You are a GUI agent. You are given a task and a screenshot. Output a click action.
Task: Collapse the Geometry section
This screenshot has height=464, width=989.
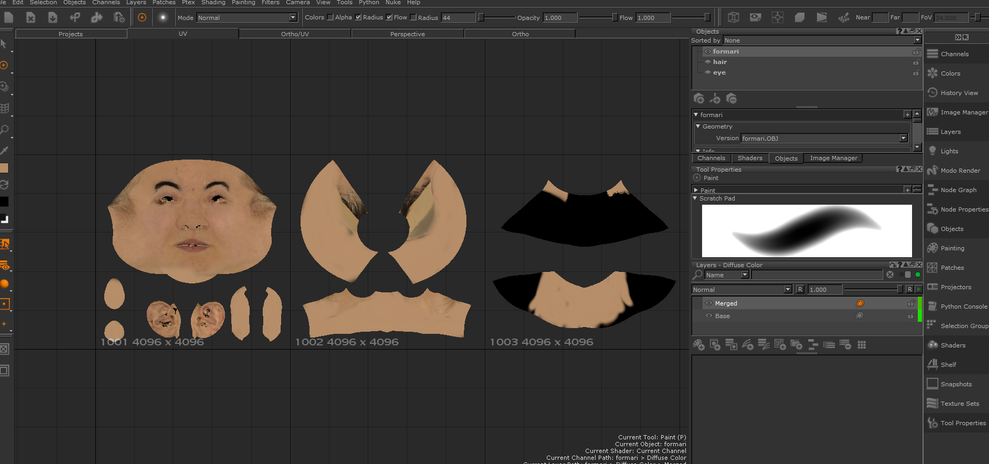[698, 127]
